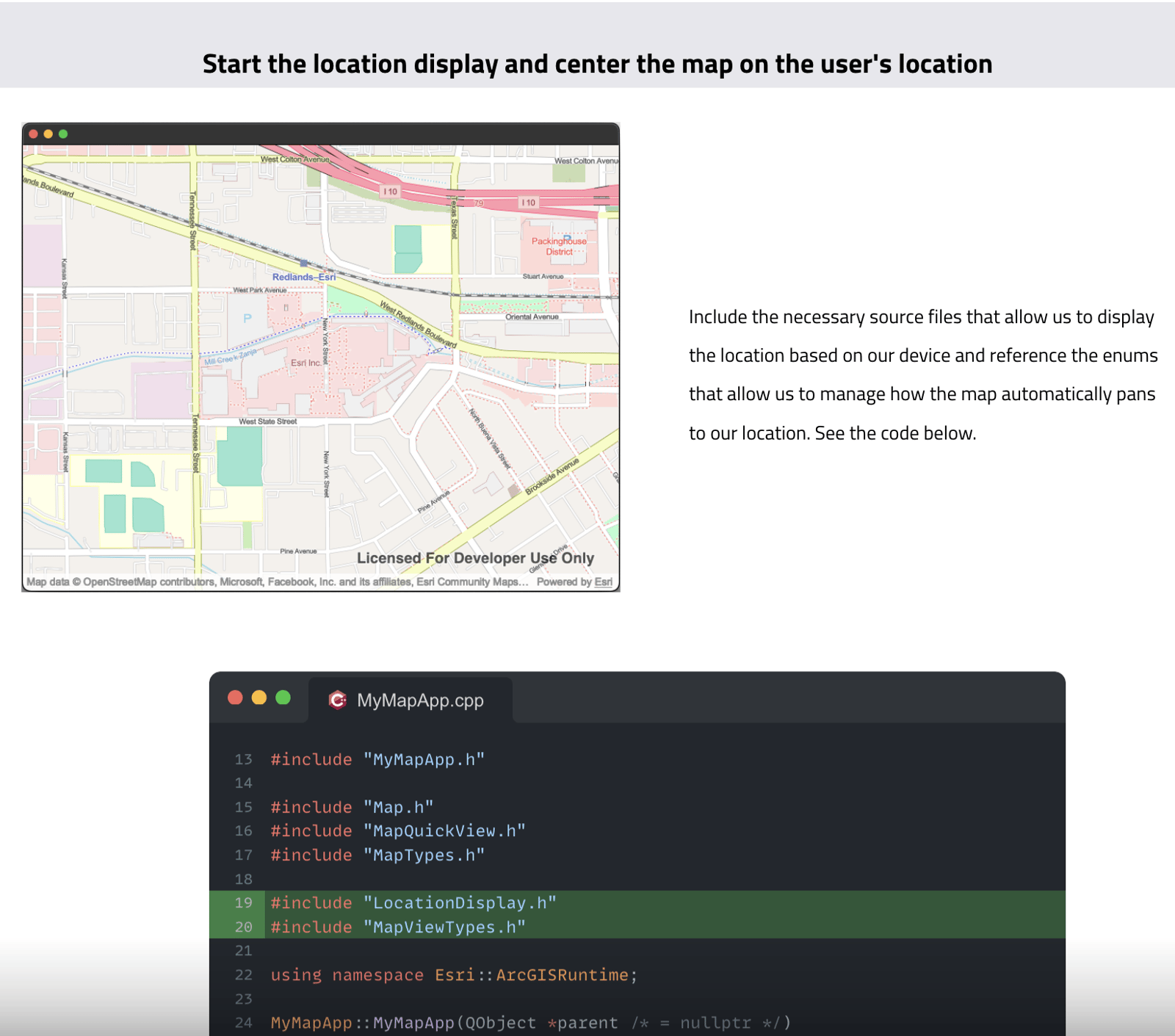Click the parking P symbol on the map
Viewport: 1175px width, 1036px height.
coord(248,317)
